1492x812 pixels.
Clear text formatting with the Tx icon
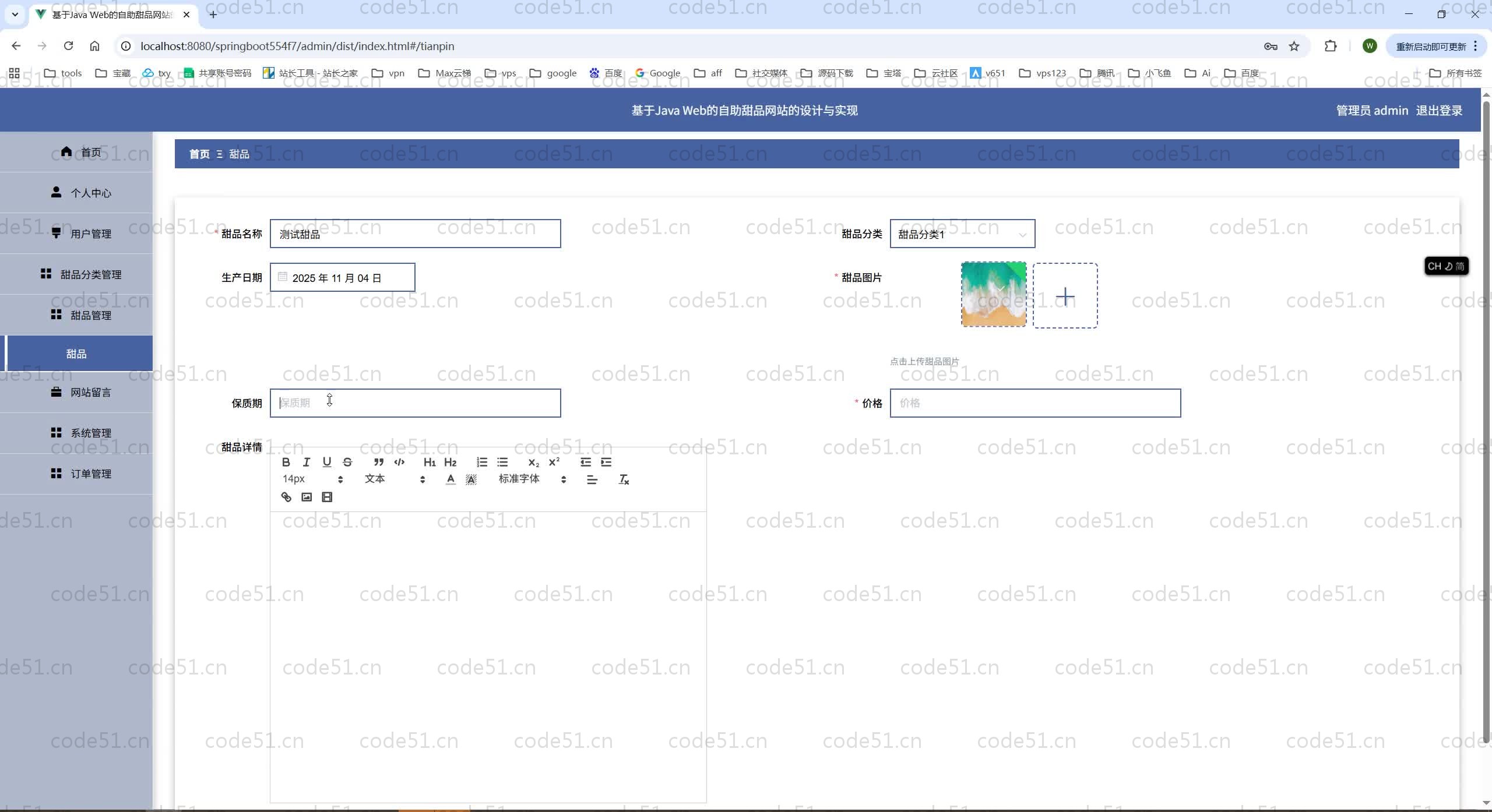coord(624,479)
